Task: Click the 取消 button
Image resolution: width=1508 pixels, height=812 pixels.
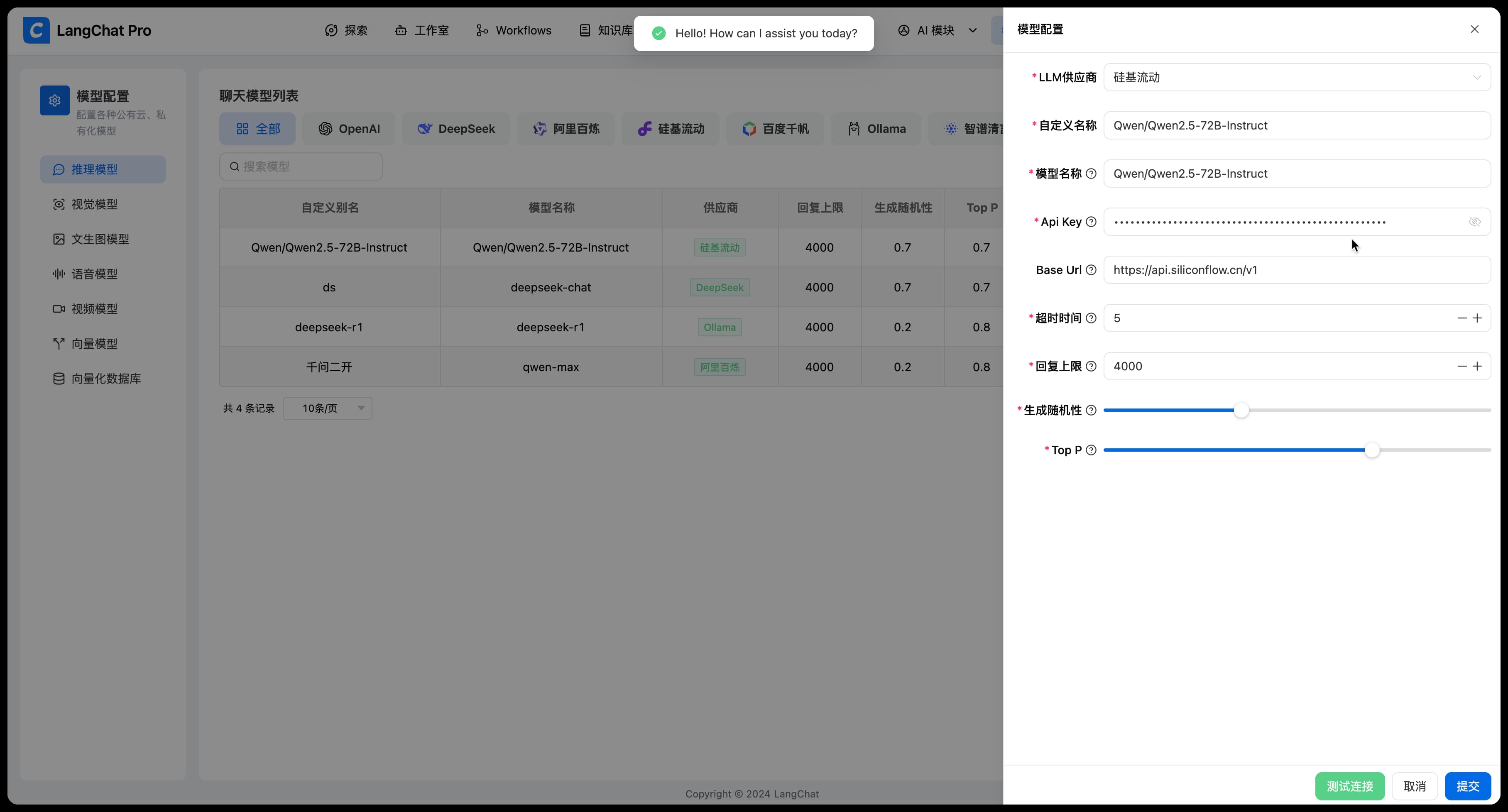Action: coord(1414,786)
